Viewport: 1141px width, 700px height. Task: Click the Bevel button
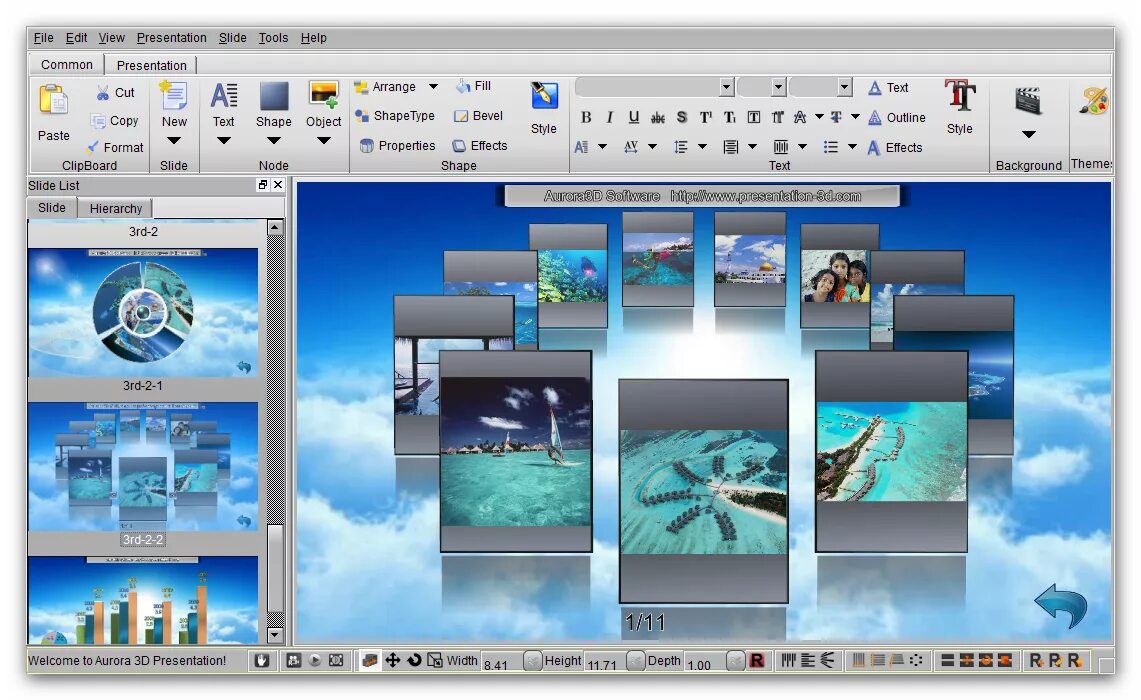point(478,116)
